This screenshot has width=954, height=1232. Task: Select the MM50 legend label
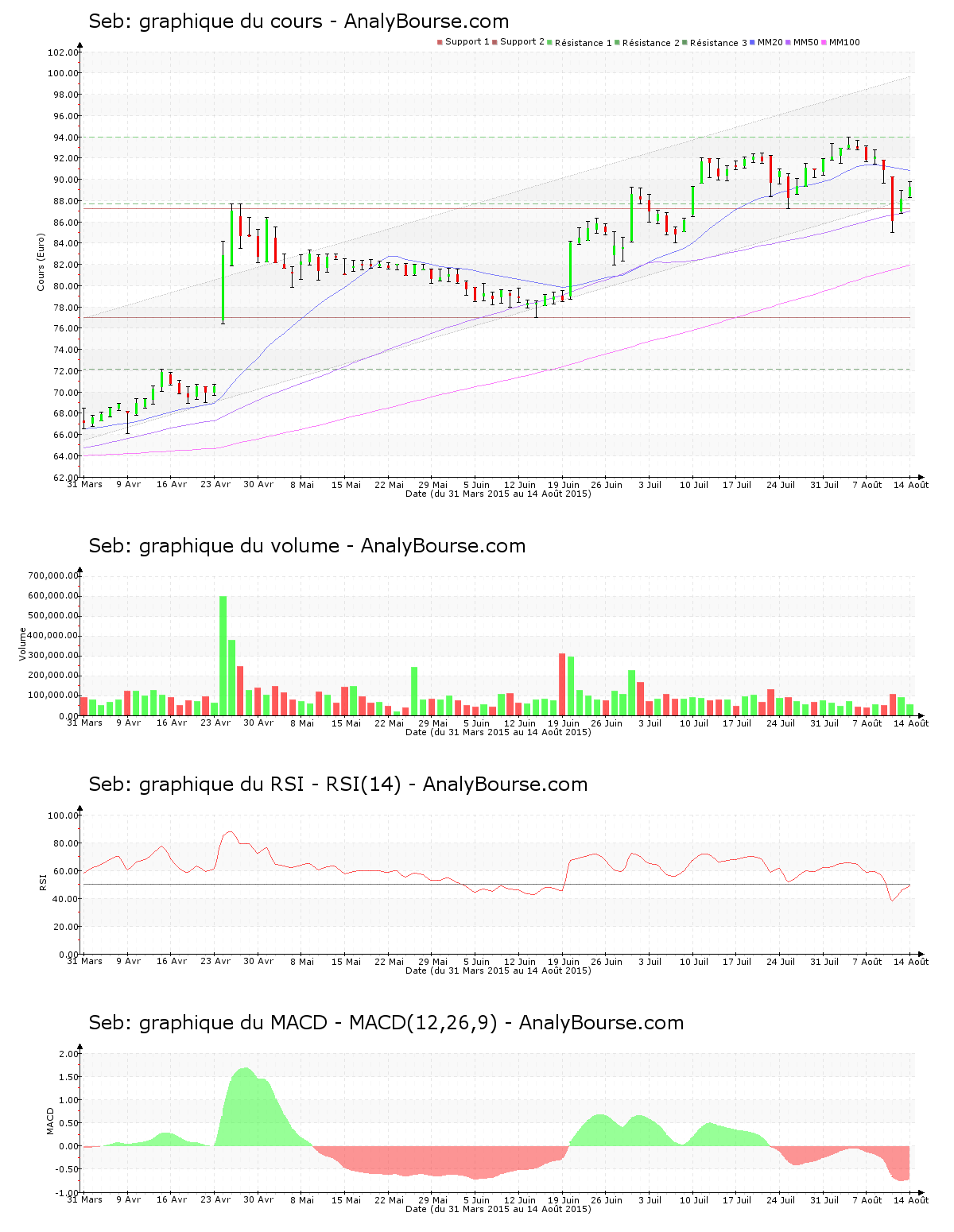[x=806, y=42]
